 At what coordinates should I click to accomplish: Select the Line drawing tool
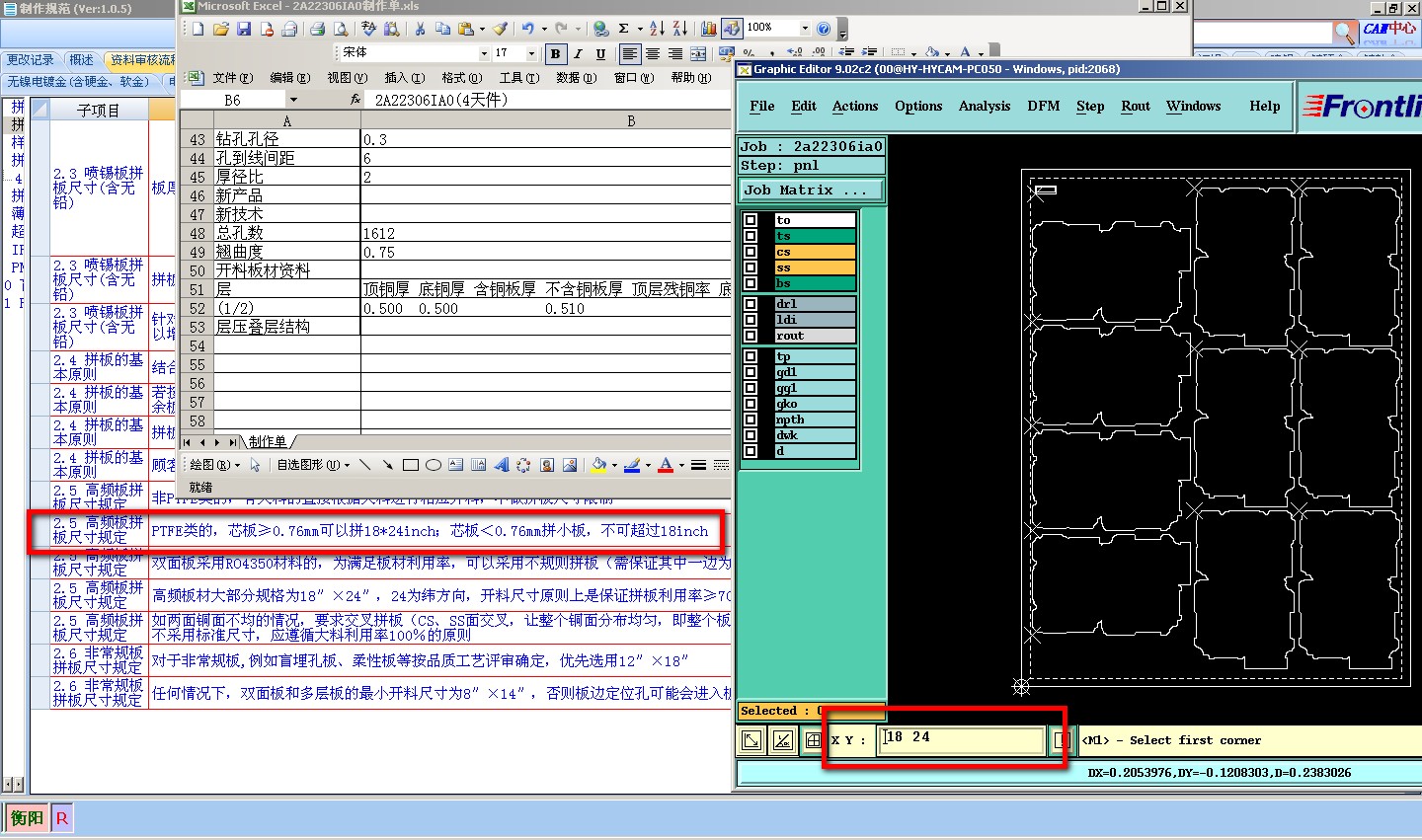(x=365, y=465)
